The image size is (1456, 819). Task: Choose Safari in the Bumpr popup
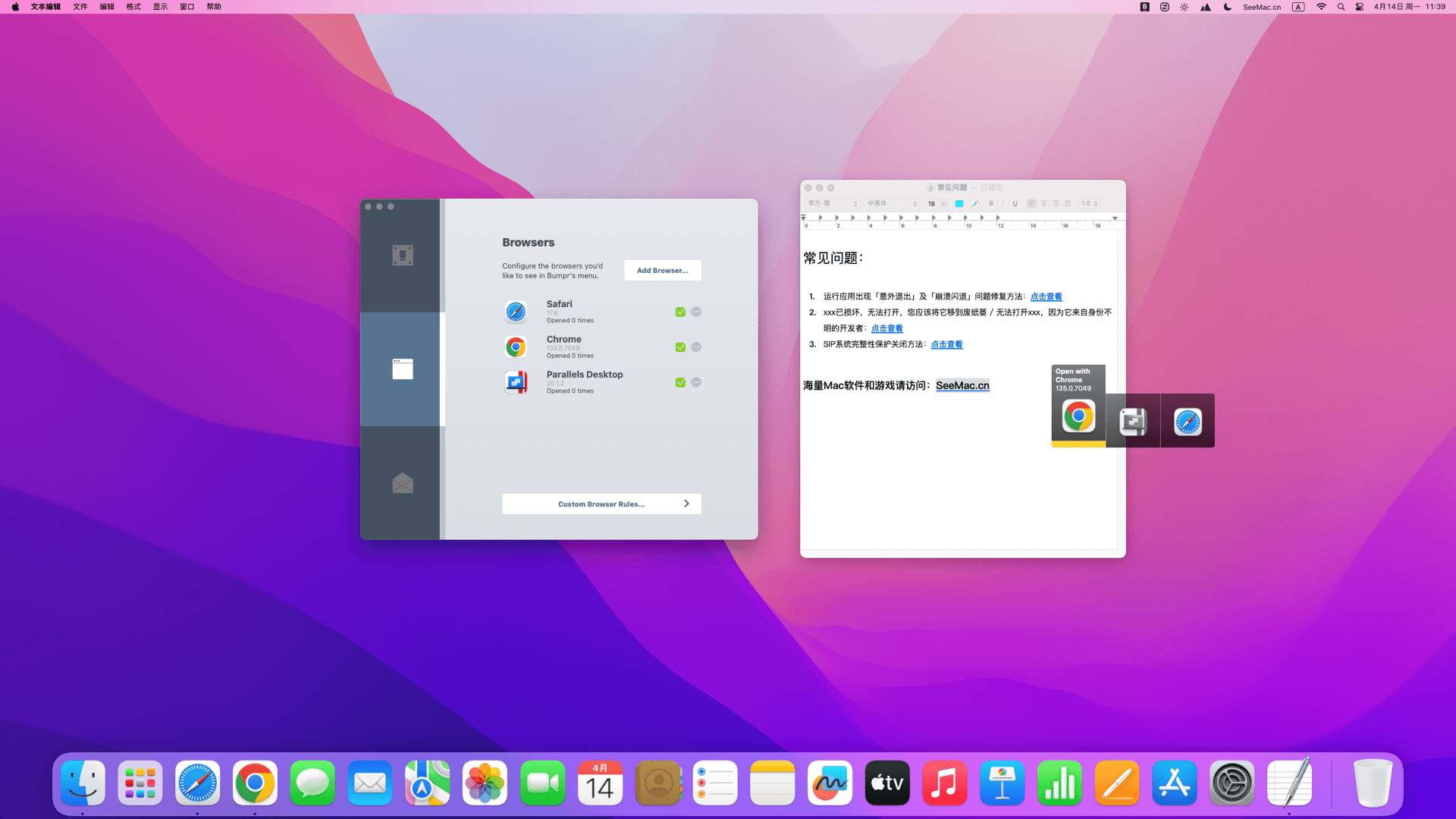pos(1188,422)
